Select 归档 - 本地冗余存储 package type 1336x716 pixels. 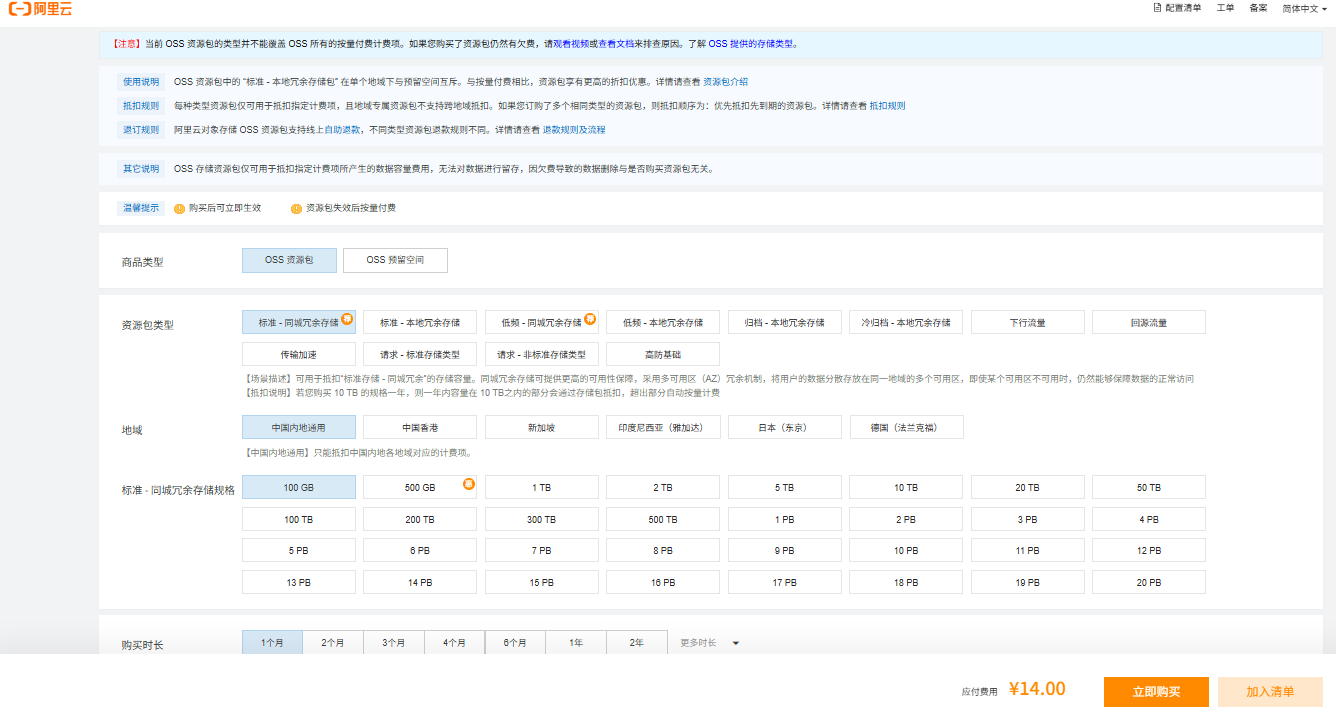pyautogui.click(x=785, y=322)
